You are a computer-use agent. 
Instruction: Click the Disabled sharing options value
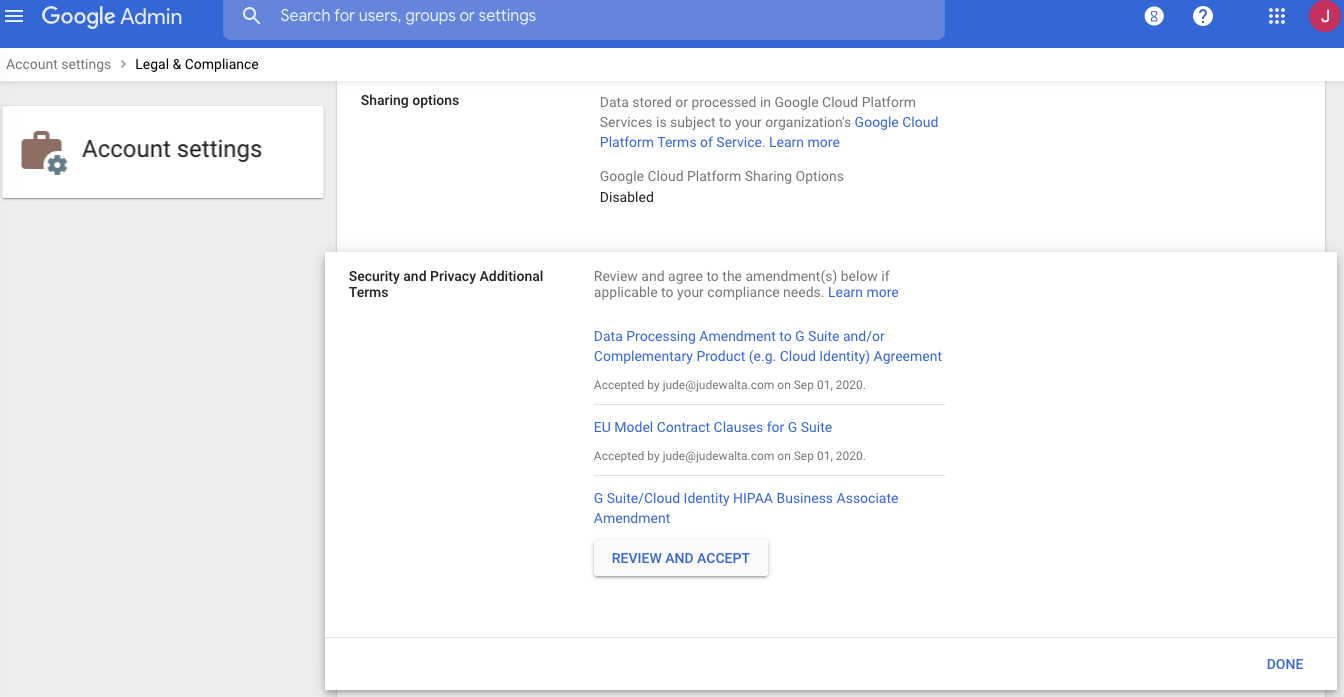point(627,197)
